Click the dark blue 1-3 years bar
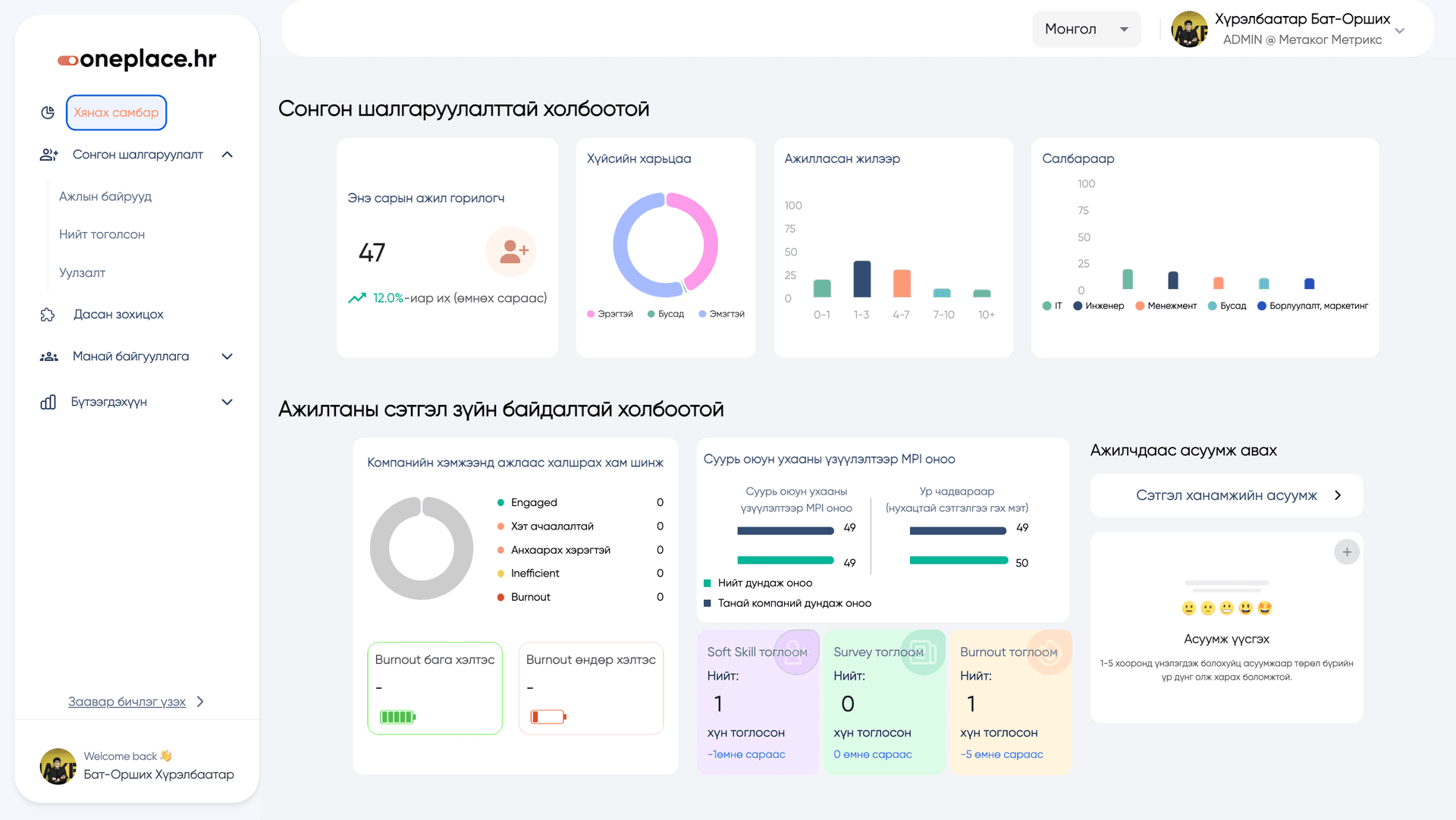Viewport: 1456px width, 820px height. pos(861,279)
